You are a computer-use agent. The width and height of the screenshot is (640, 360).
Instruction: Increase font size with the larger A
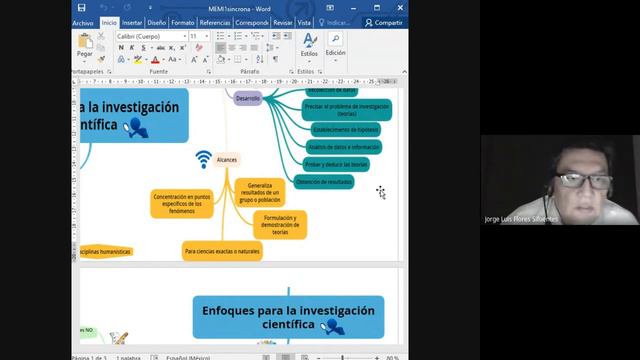(x=194, y=60)
